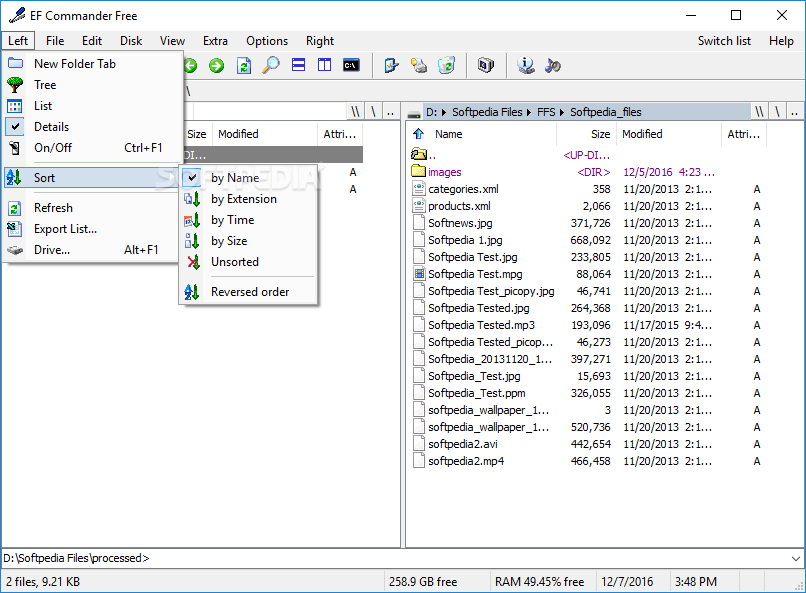806x593 pixels.
Task: Open the Extra menu
Action: click(x=215, y=41)
